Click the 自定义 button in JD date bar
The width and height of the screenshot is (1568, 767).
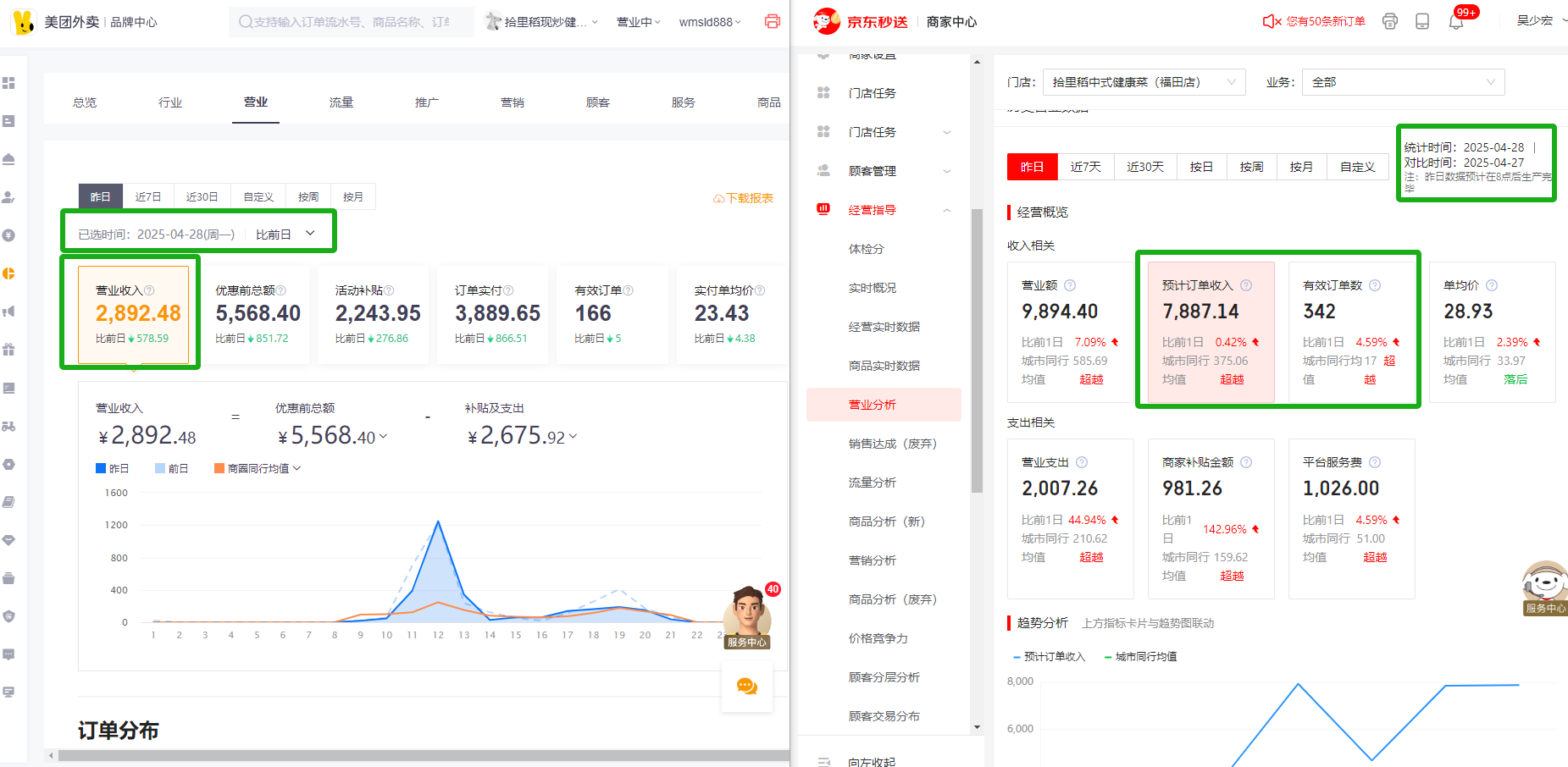1357,167
